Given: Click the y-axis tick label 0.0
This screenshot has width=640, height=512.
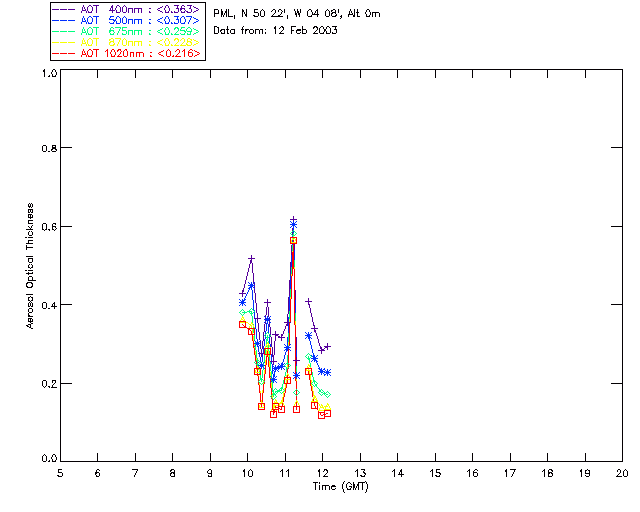Looking at the screenshot, I should [x=49, y=459].
